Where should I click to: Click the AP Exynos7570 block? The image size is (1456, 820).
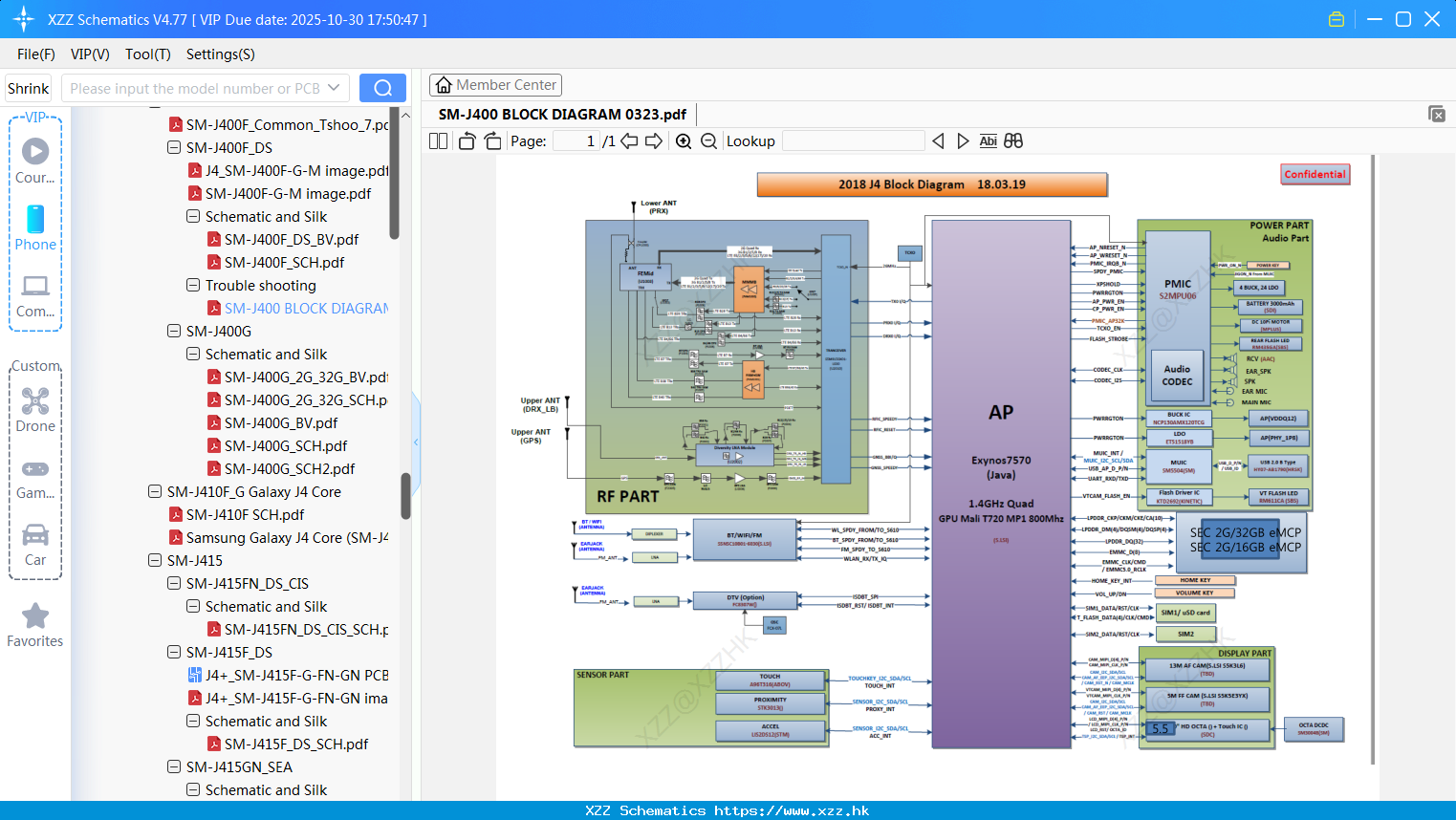point(1001,484)
